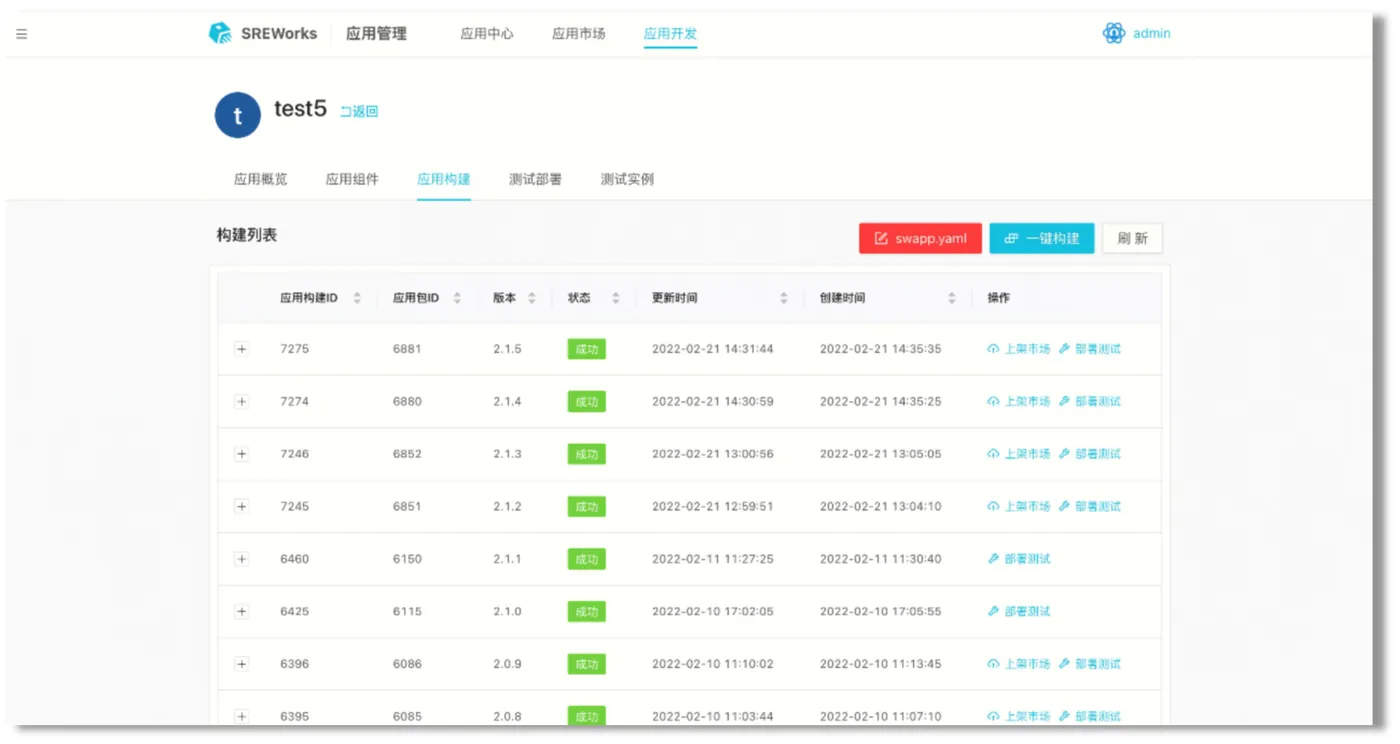The width and height of the screenshot is (1400, 744).
Task: Open 应用市场 in top navigation
Action: coord(579,34)
